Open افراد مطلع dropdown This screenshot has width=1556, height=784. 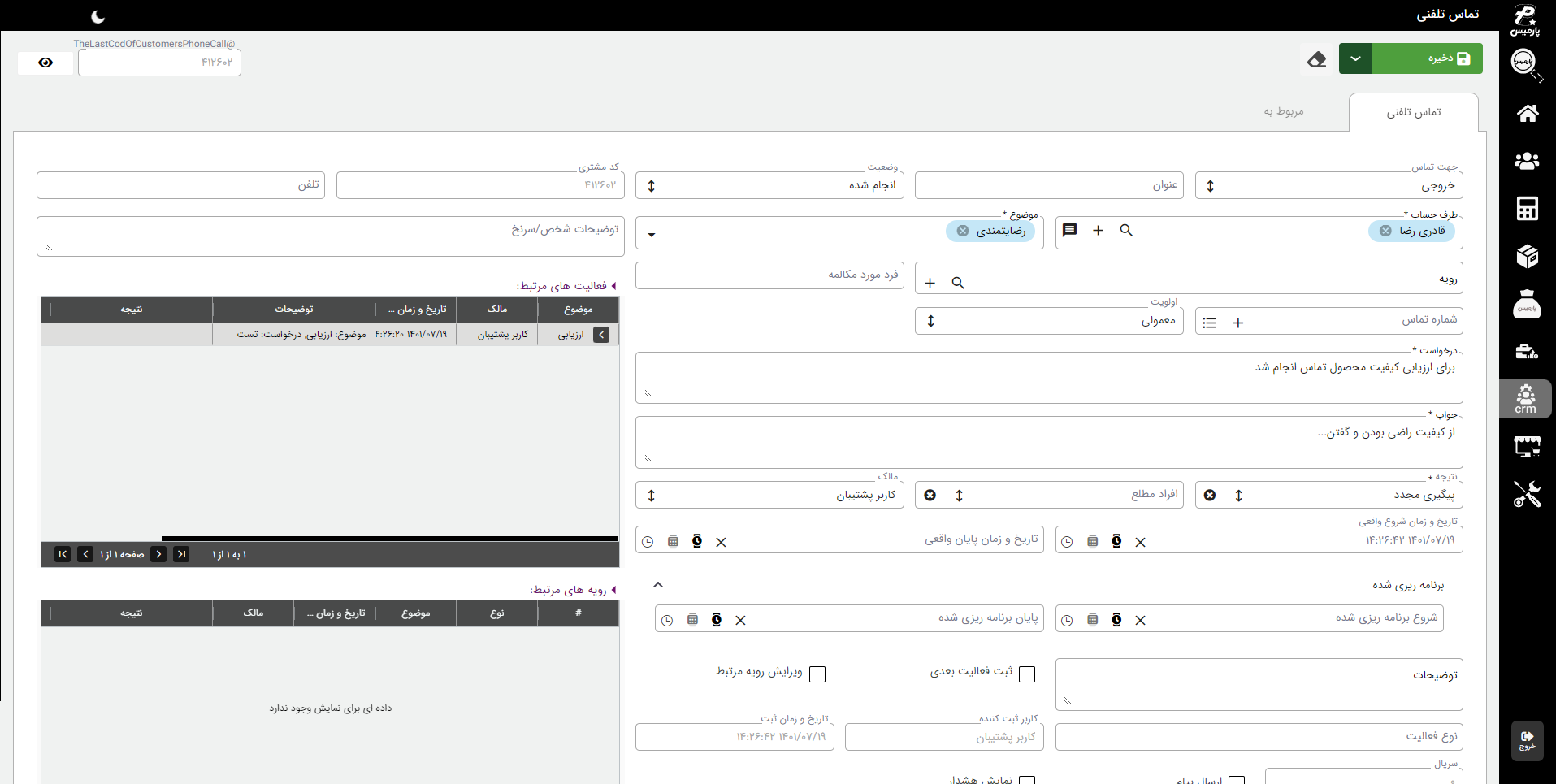pos(960,495)
